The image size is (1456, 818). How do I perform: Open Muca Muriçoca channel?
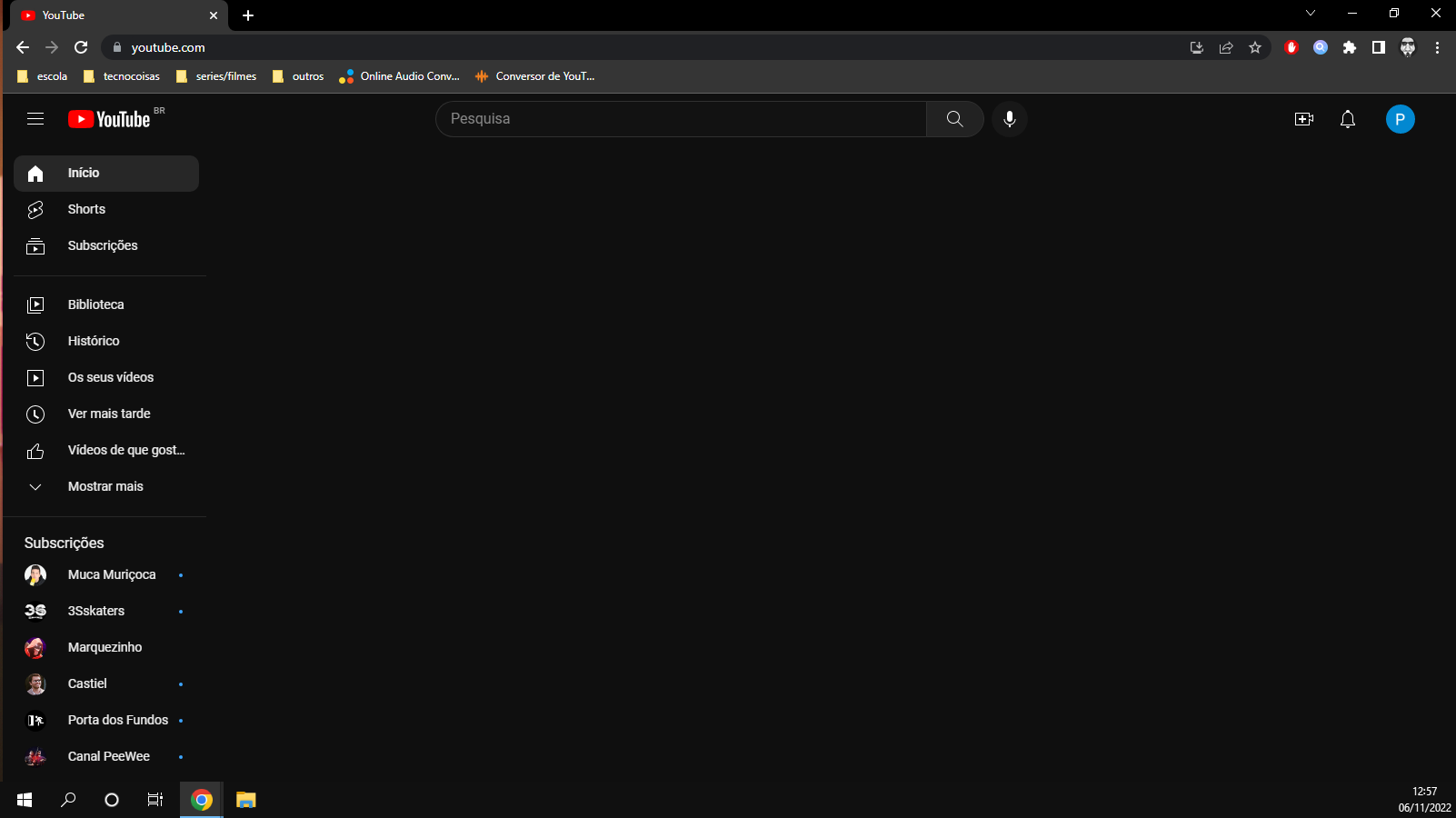[106, 575]
